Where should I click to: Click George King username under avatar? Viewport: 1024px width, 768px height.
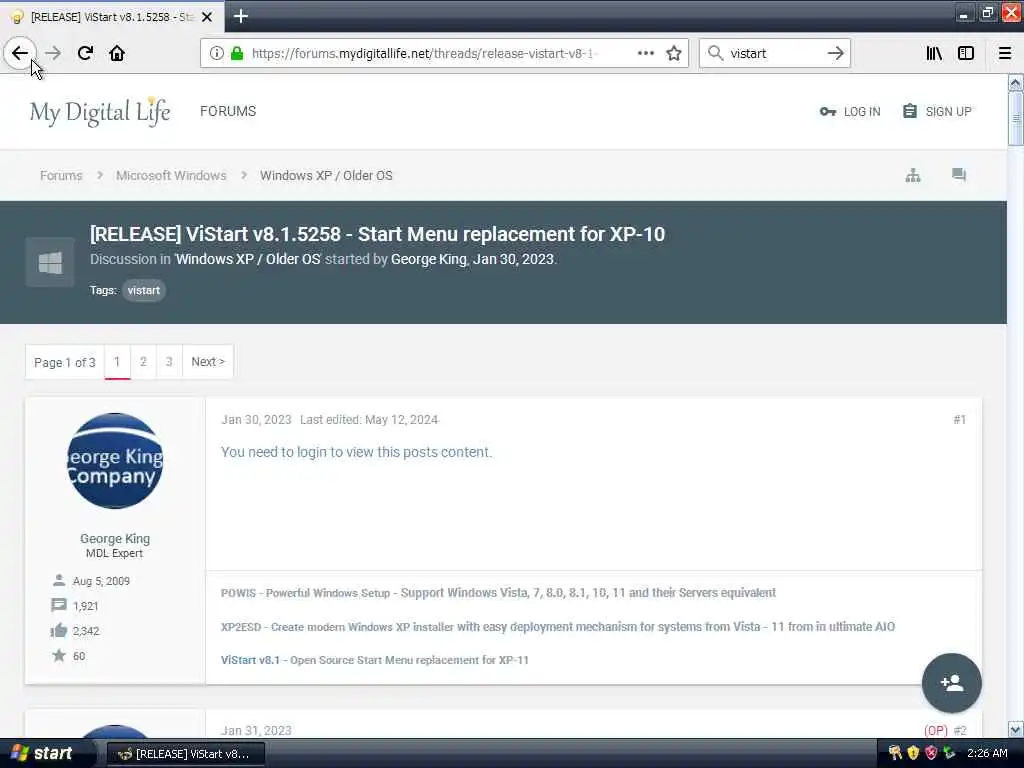pyautogui.click(x=115, y=538)
